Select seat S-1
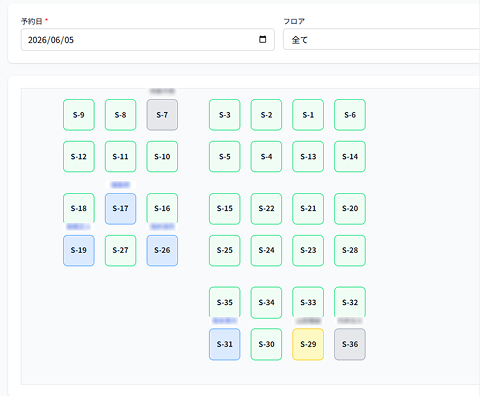 point(308,115)
